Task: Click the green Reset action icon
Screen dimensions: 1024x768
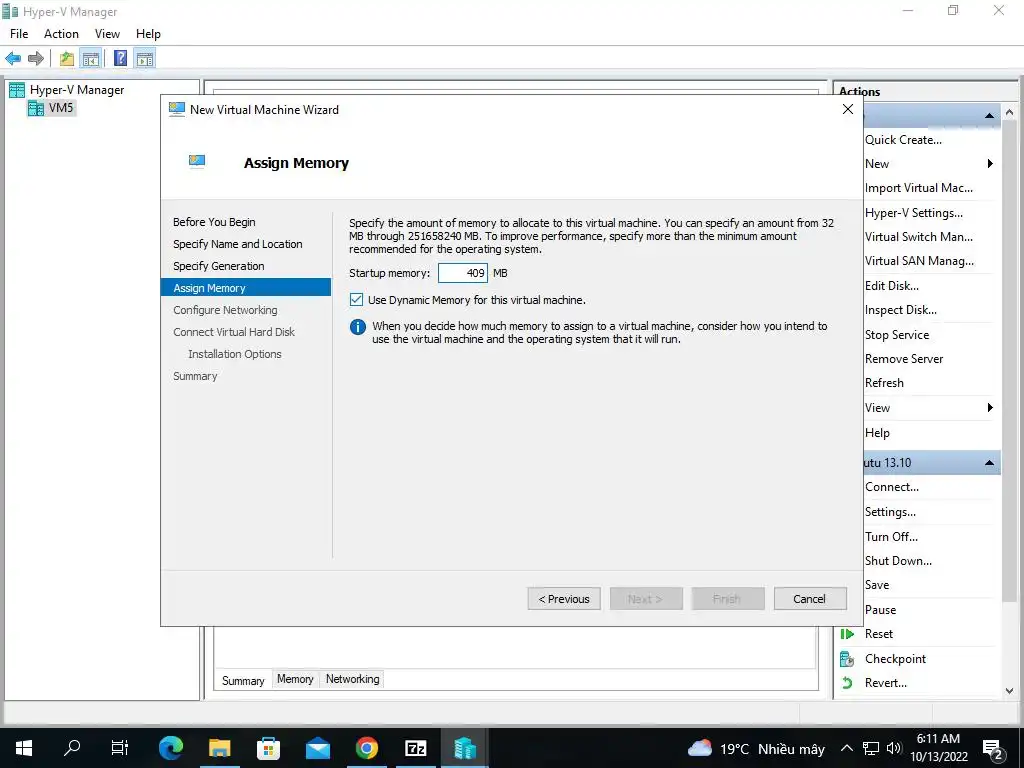Action: 847,634
